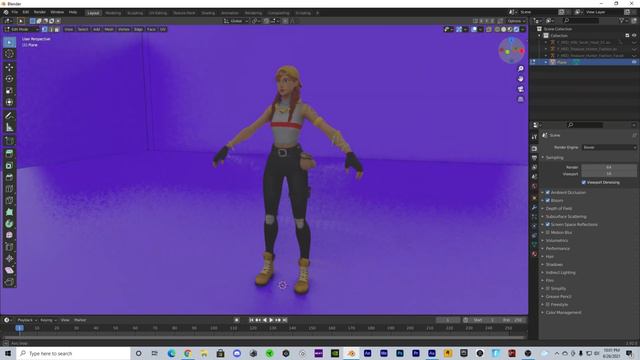Image resolution: width=640 pixels, height=360 pixels.
Task: Click the Render samples value field
Action: 609,167
